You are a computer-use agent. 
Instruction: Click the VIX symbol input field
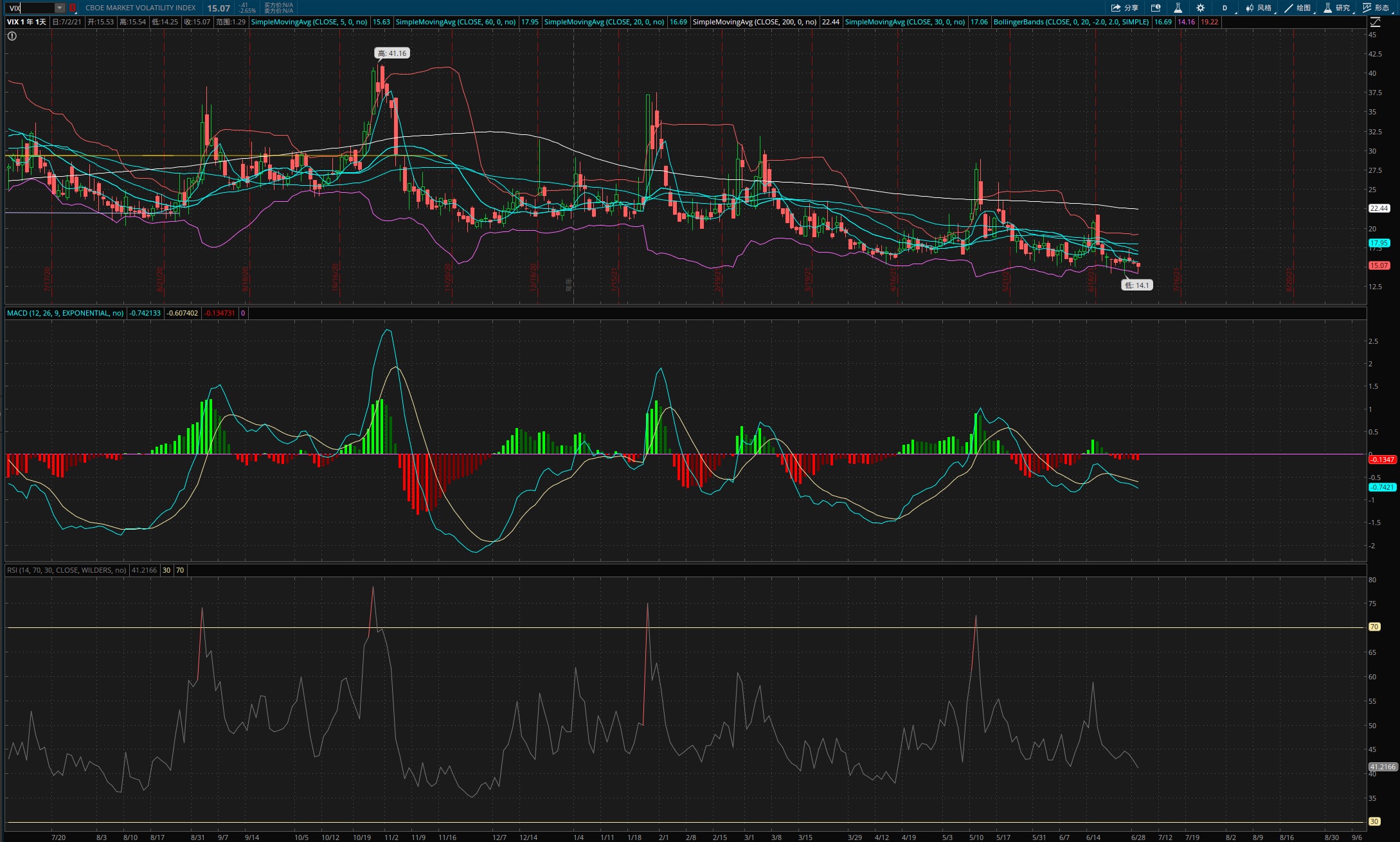pyautogui.click(x=31, y=8)
